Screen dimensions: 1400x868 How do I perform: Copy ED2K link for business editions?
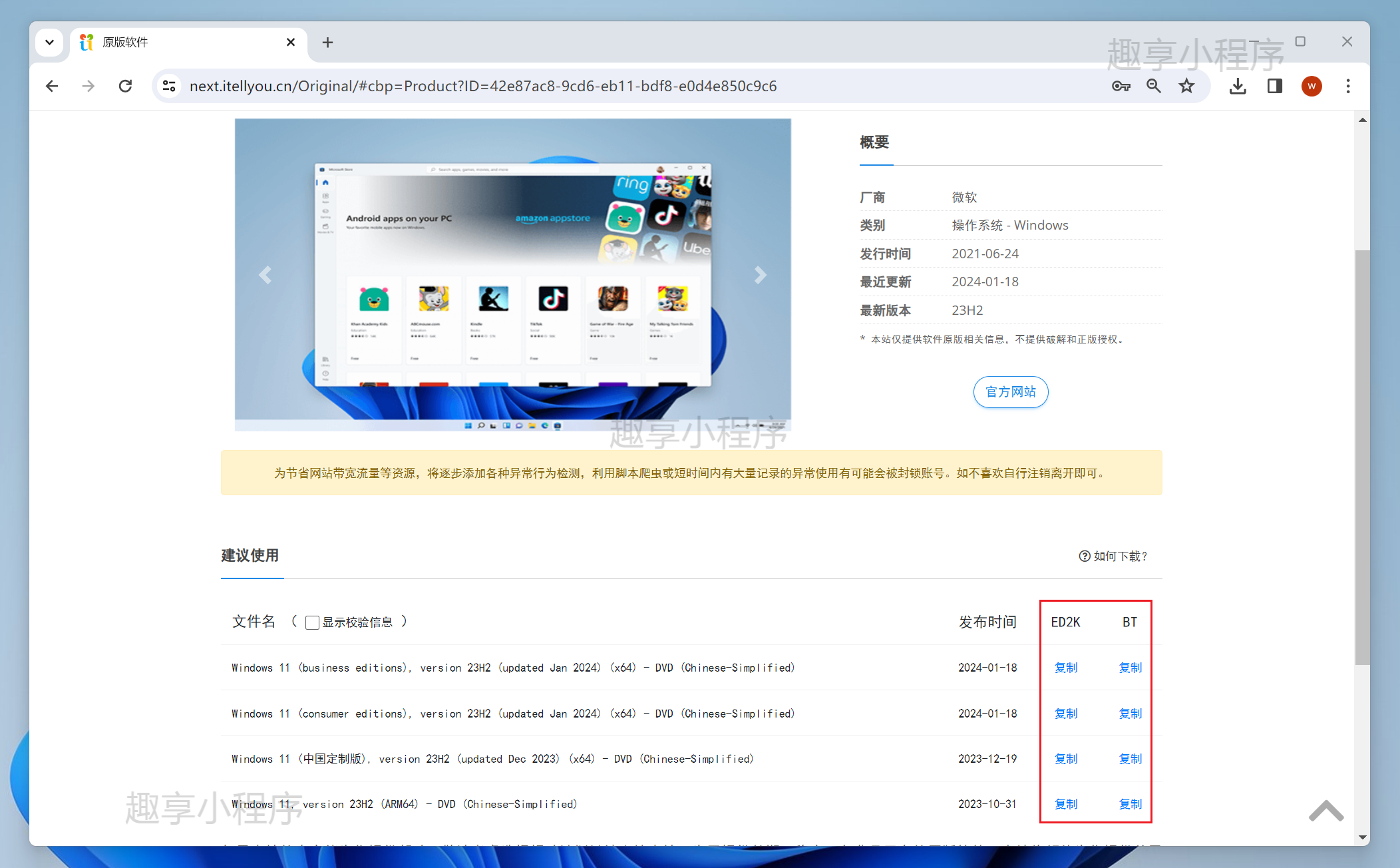click(1066, 668)
